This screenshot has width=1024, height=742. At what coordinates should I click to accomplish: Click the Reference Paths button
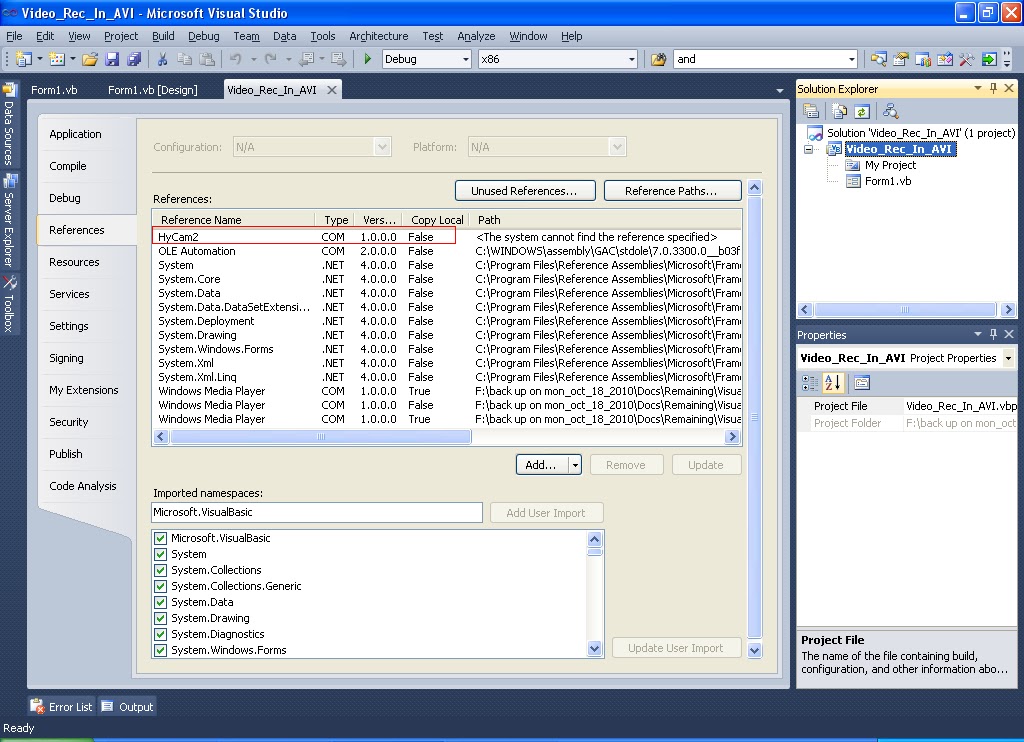click(672, 191)
